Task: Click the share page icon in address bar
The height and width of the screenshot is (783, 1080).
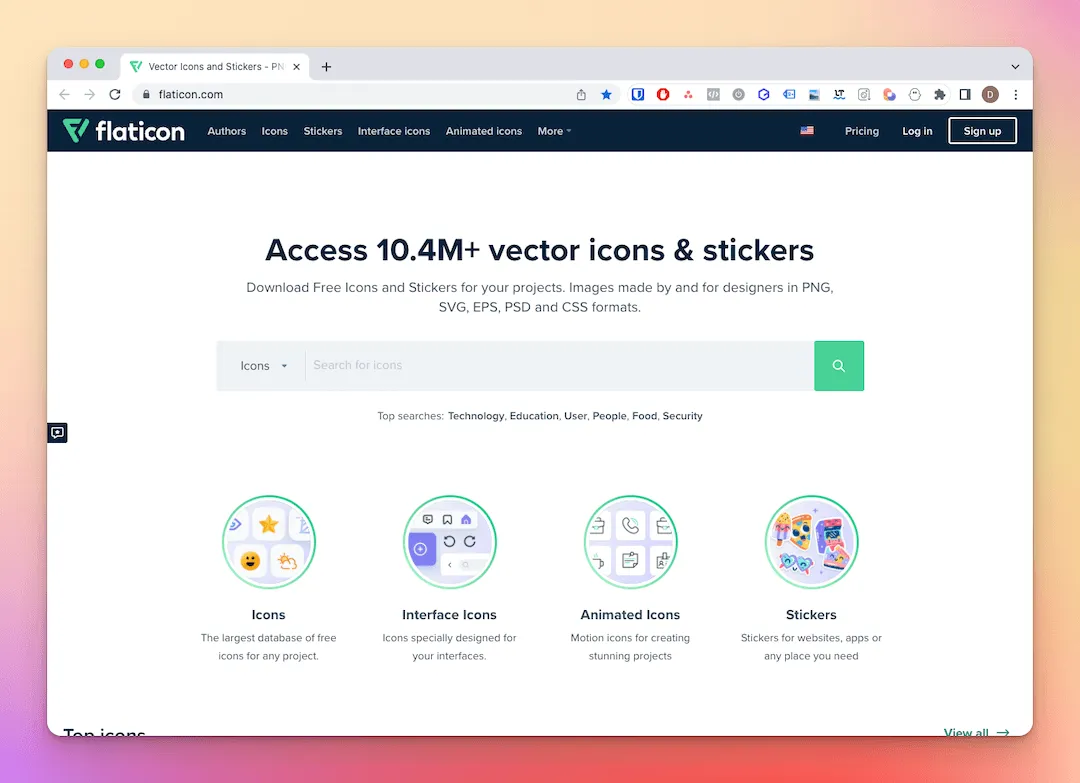Action: tap(581, 94)
